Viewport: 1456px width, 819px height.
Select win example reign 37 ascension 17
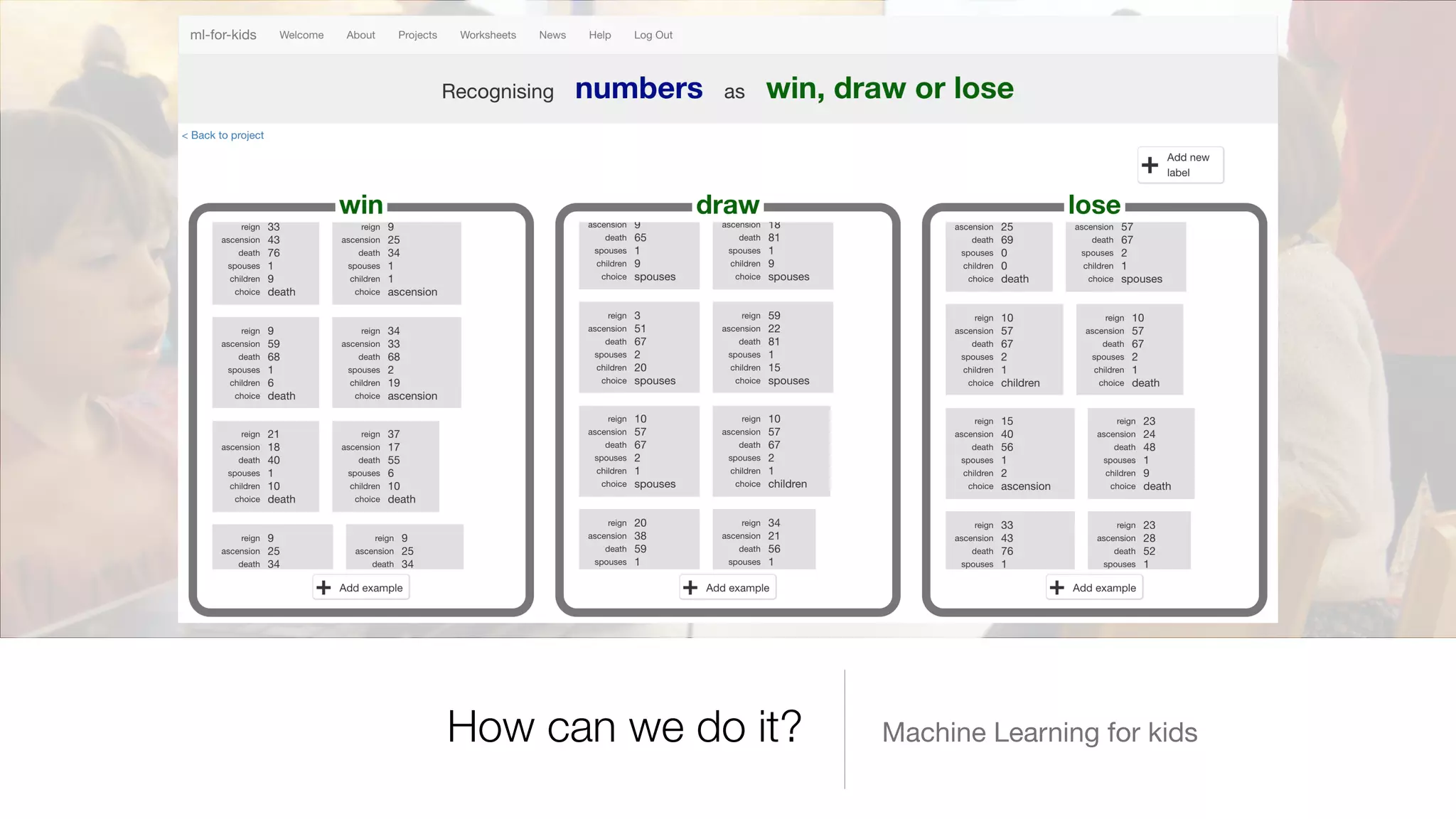pos(386,466)
